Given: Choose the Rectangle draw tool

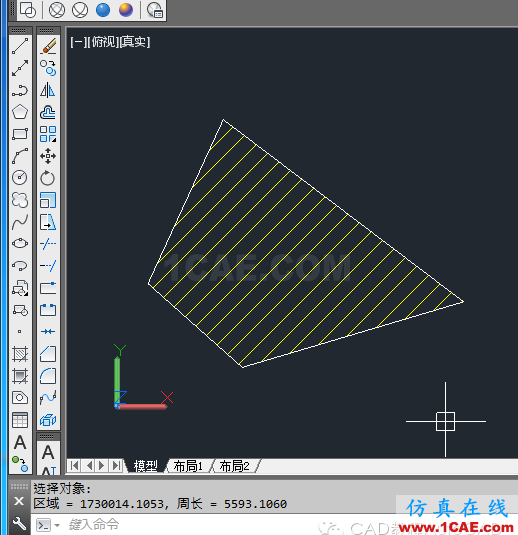Looking at the screenshot, I should coord(20,134).
